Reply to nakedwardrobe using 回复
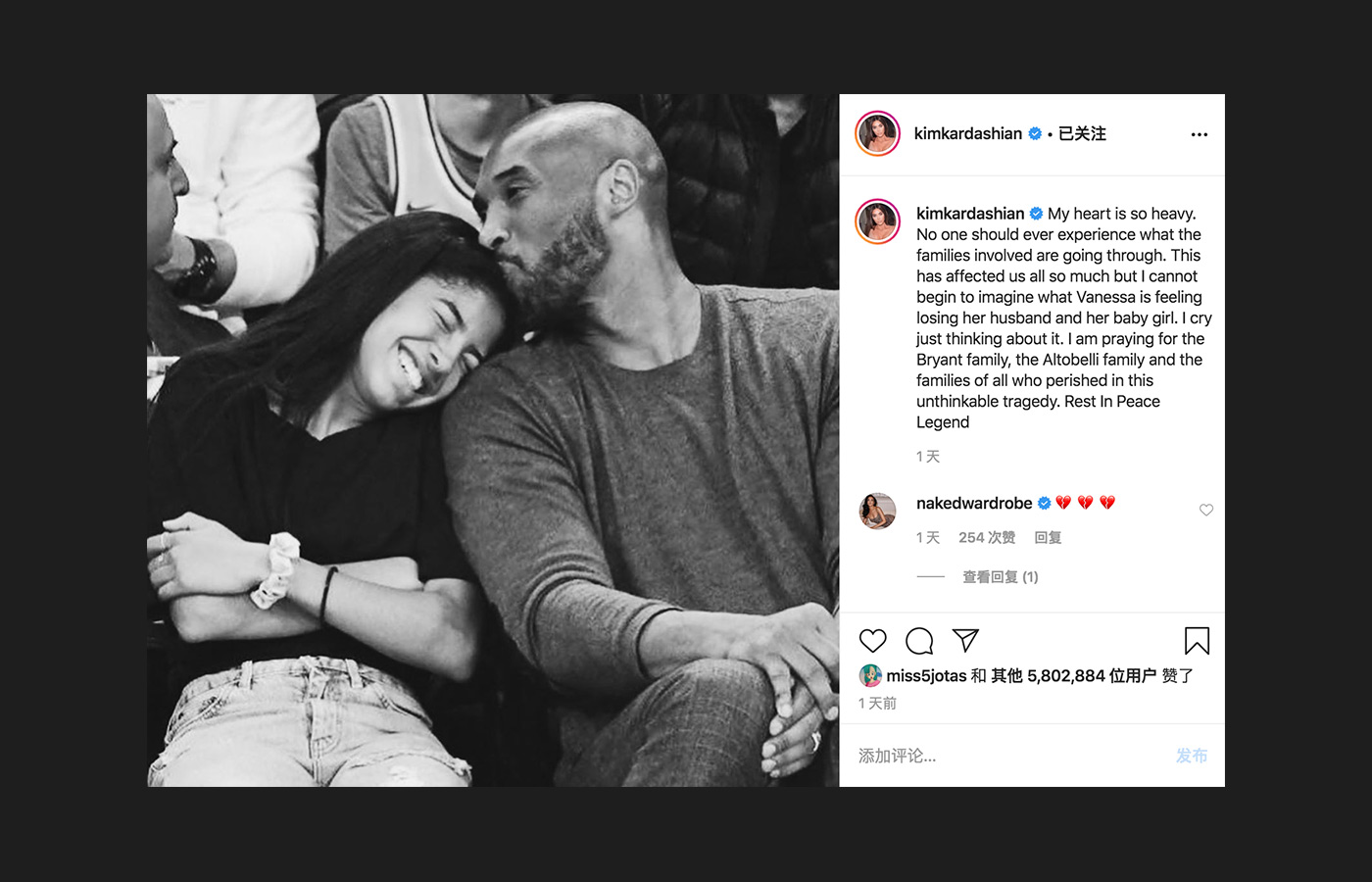This screenshot has width=1372, height=882. [1048, 537]
